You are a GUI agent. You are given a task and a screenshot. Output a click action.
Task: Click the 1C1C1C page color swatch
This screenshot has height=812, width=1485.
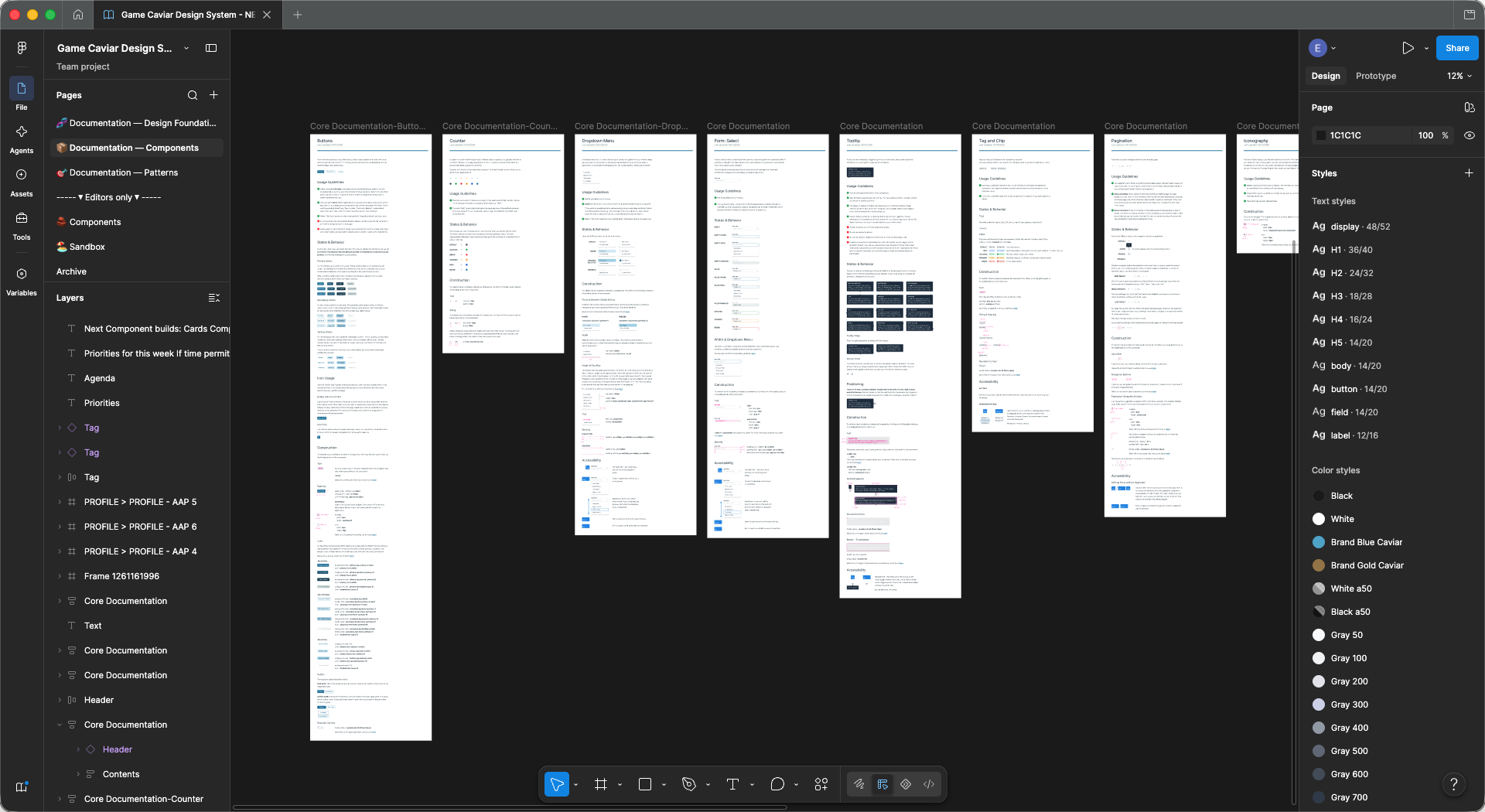click(1320, 135)
